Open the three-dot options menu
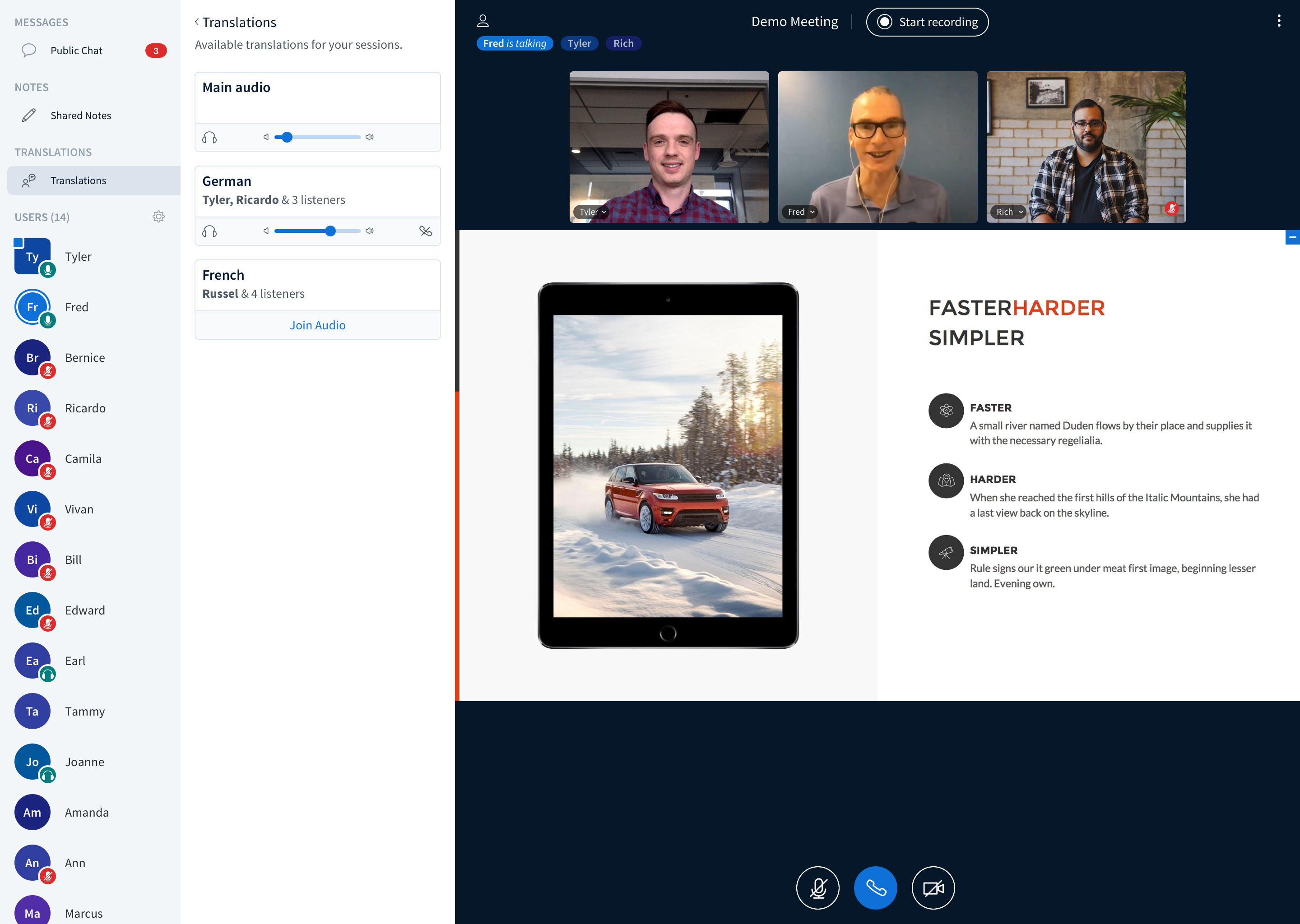This screenshot has height=924, width=1300. click(x=1278, y=21)
